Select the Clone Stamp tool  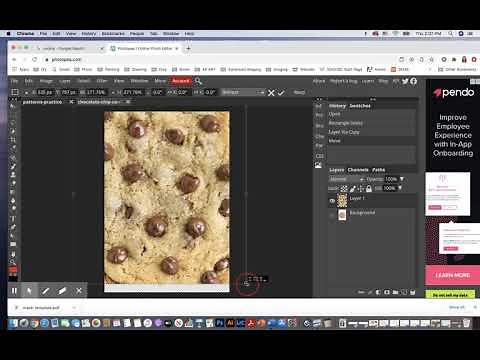coord(13,175)
